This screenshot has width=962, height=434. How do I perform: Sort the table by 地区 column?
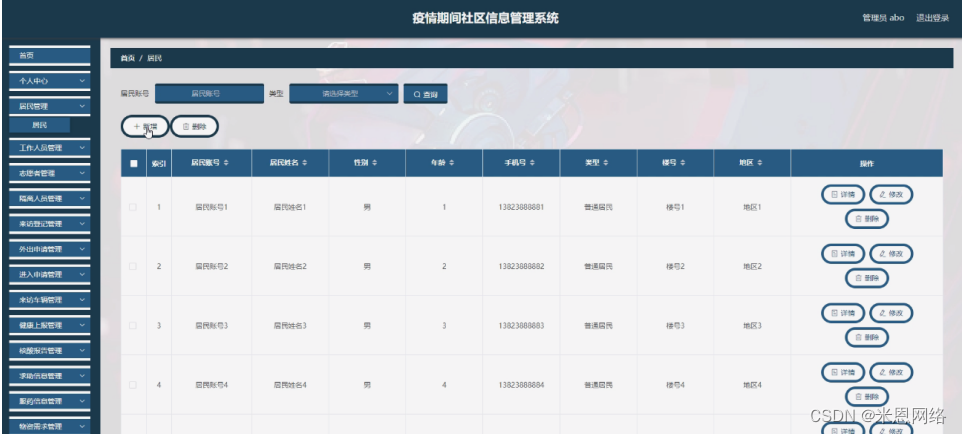[x=760, y=163]
